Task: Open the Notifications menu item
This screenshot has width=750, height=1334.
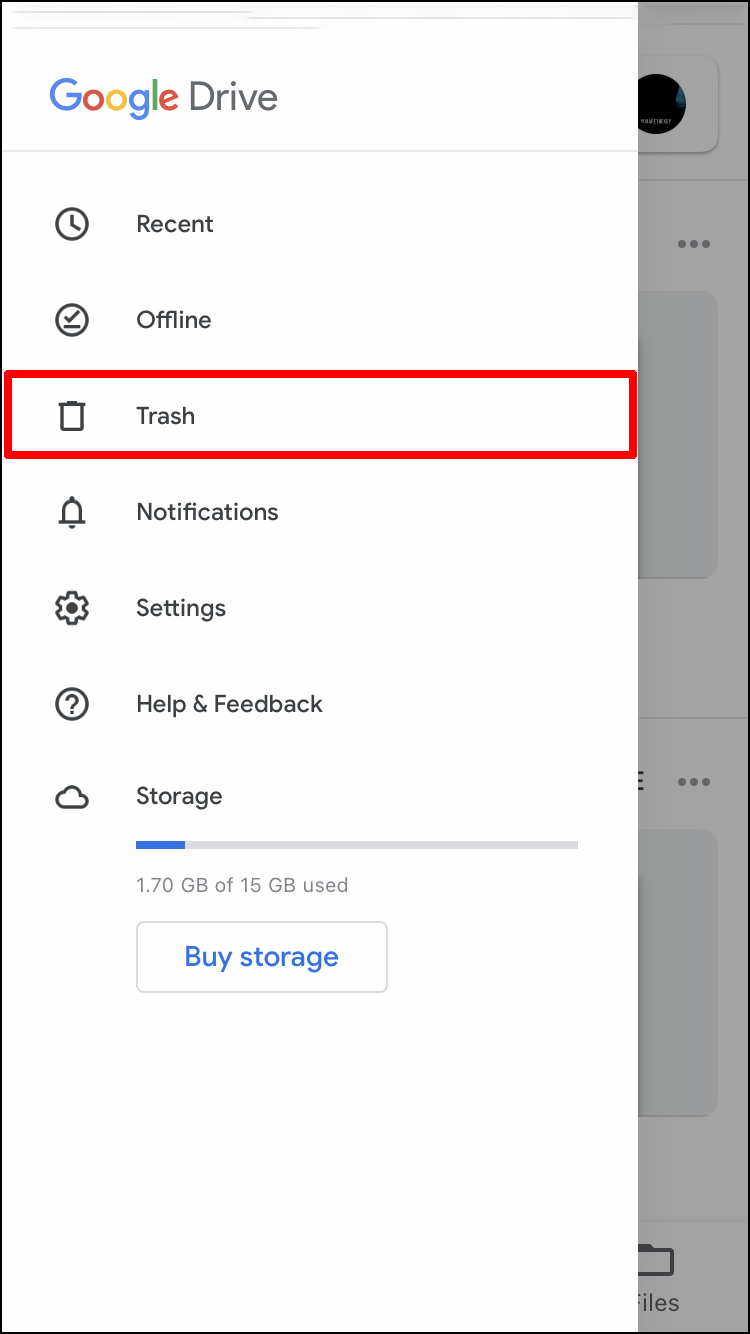Action: click(320, 512)
